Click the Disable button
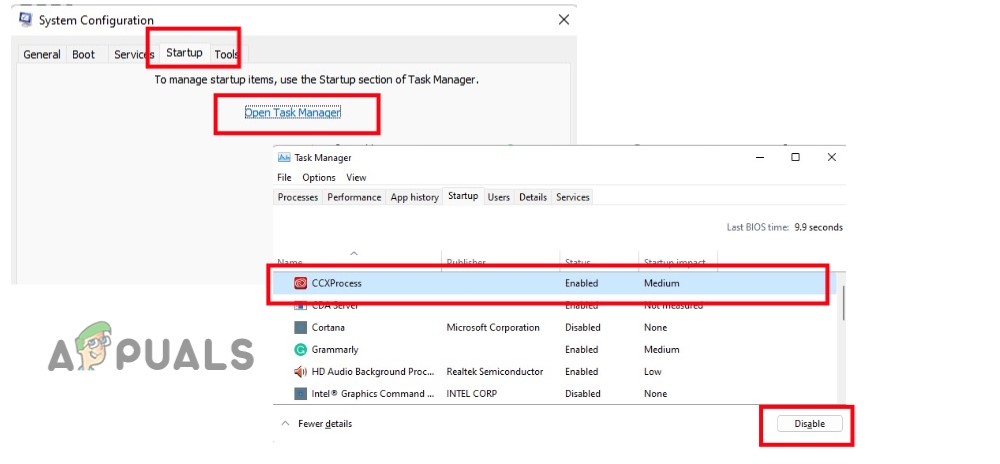 [x=810, y=424]
